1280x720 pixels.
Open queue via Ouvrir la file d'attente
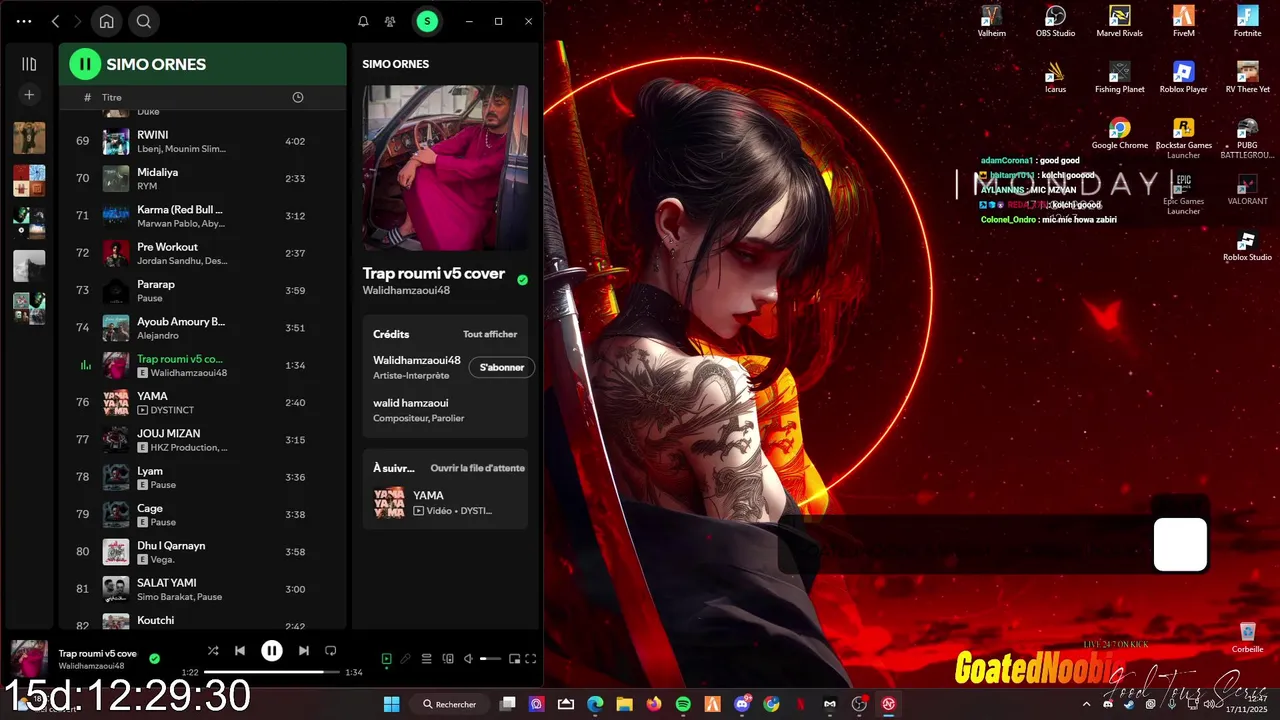[477, 468]
